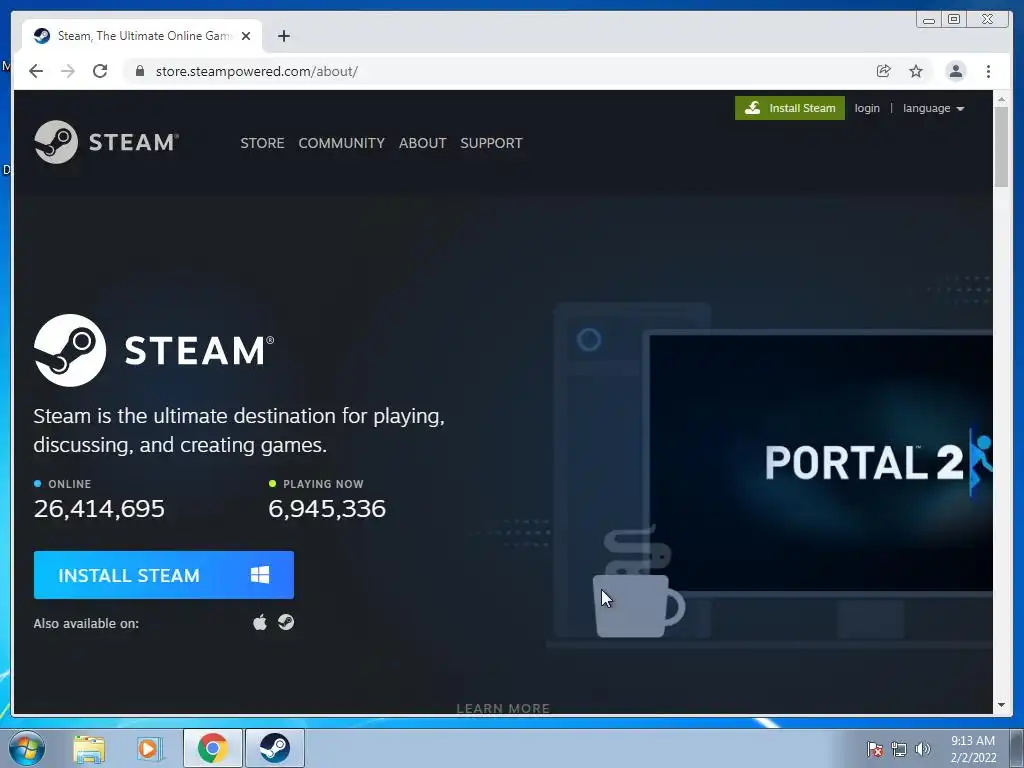Viewport: 1024px width, 768px height.
Task: Click the Portal 2 promo image
Action: tap(820, 462)
